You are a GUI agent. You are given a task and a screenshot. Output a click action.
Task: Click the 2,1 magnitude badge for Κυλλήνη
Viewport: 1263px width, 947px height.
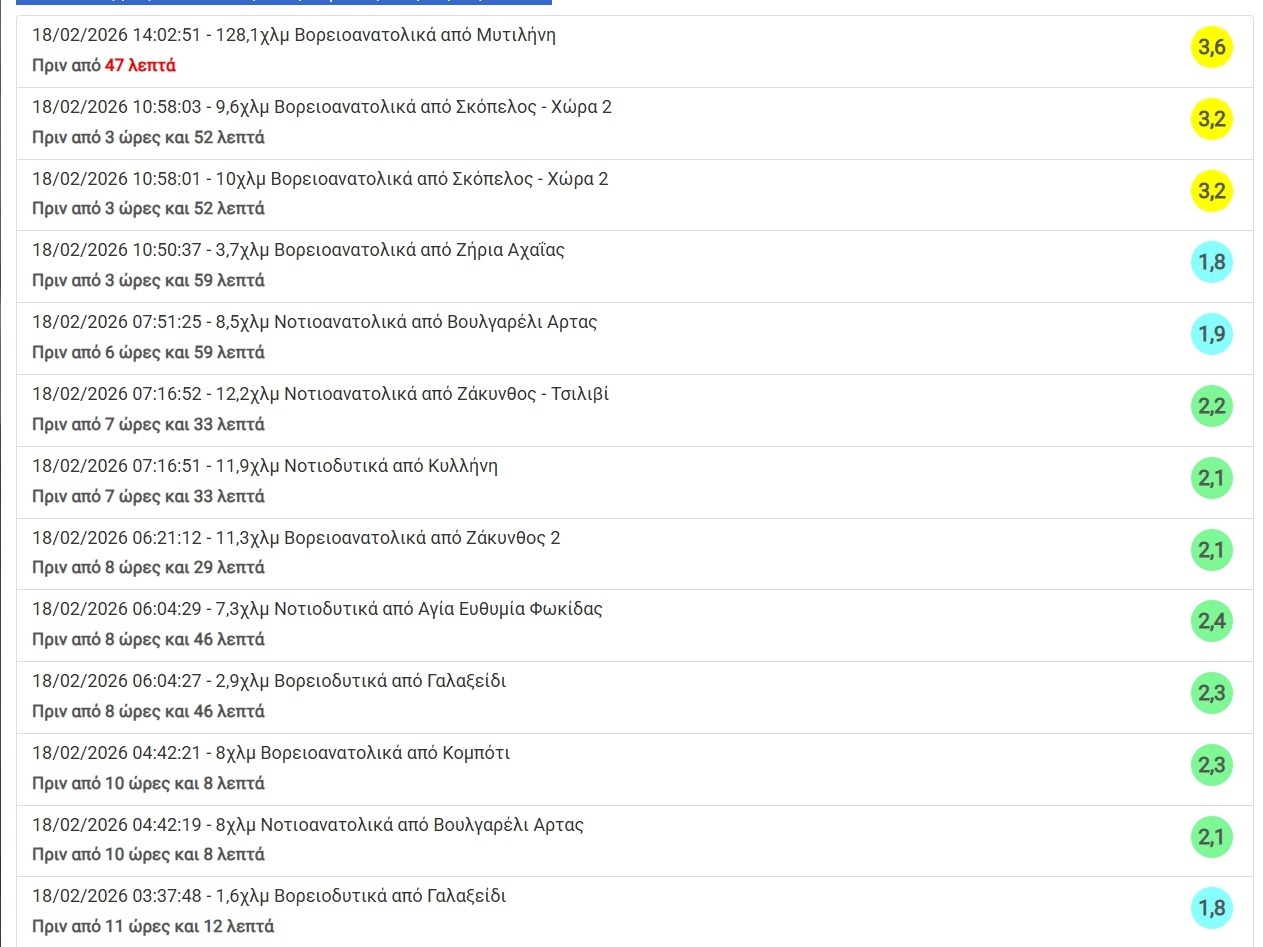click(x=1211, y=479)
